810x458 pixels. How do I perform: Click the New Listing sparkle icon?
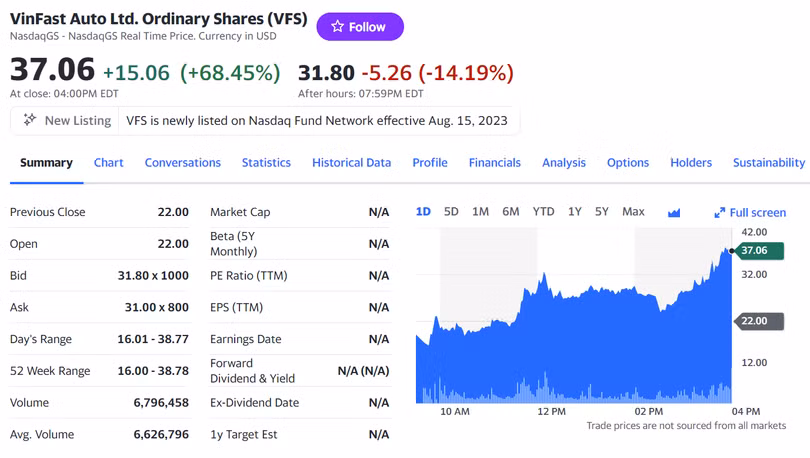(x=30, y=120)
